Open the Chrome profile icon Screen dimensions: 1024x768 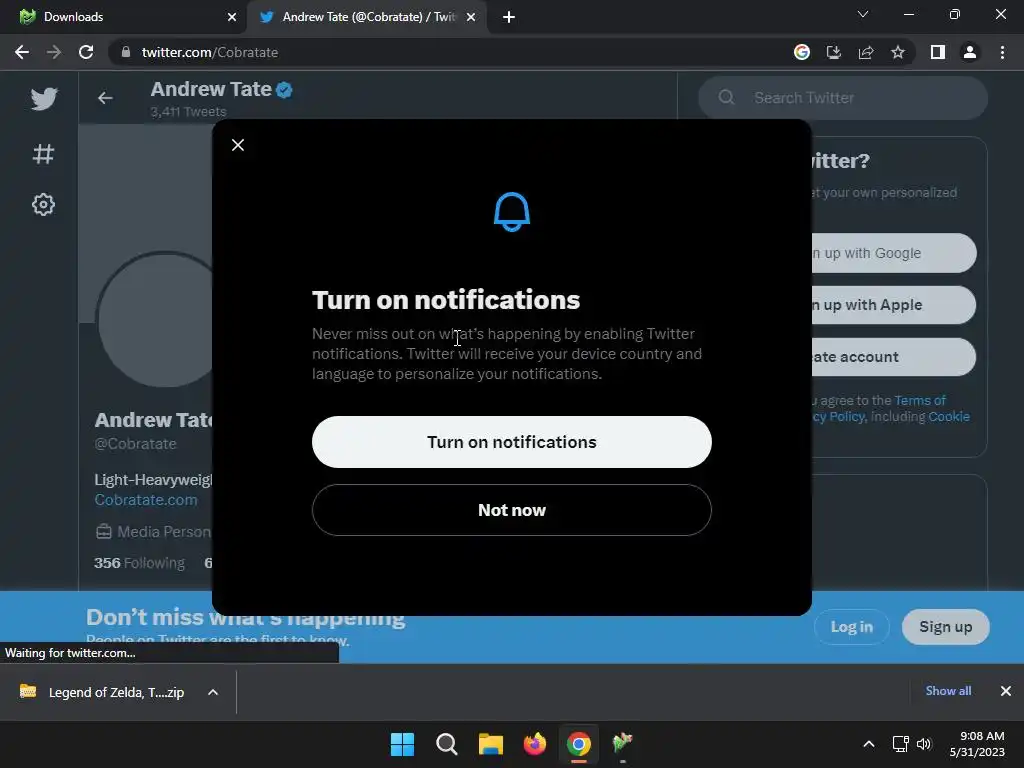point(970,52)
